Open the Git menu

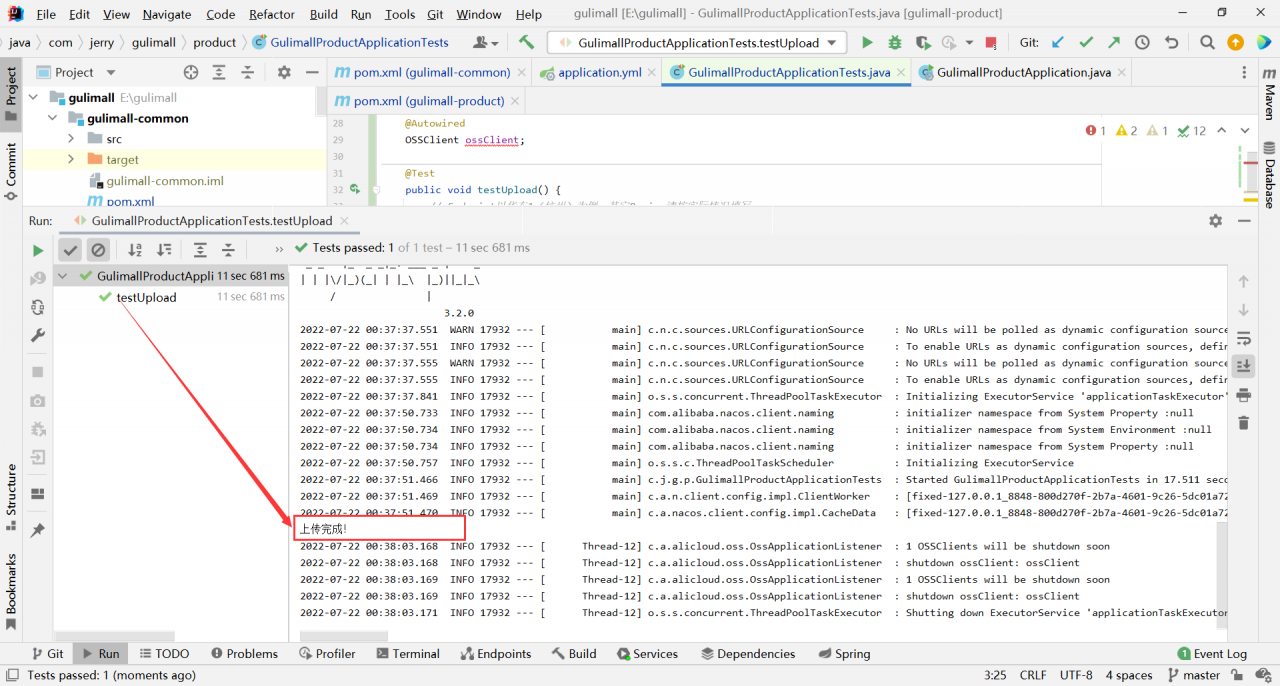[x=435, y=14]
